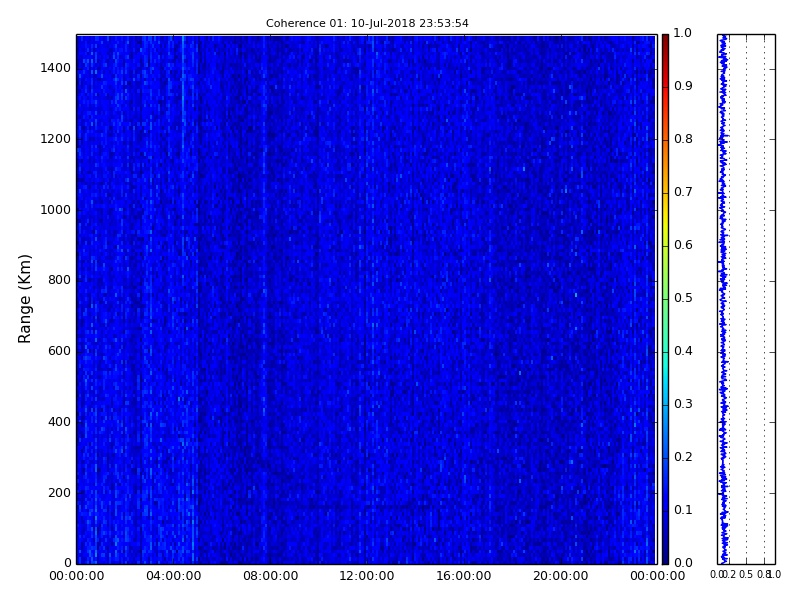Click the 08:00:00 time axis label
Viewport: 800px width, 600px height.
click(x=270, y=576)
